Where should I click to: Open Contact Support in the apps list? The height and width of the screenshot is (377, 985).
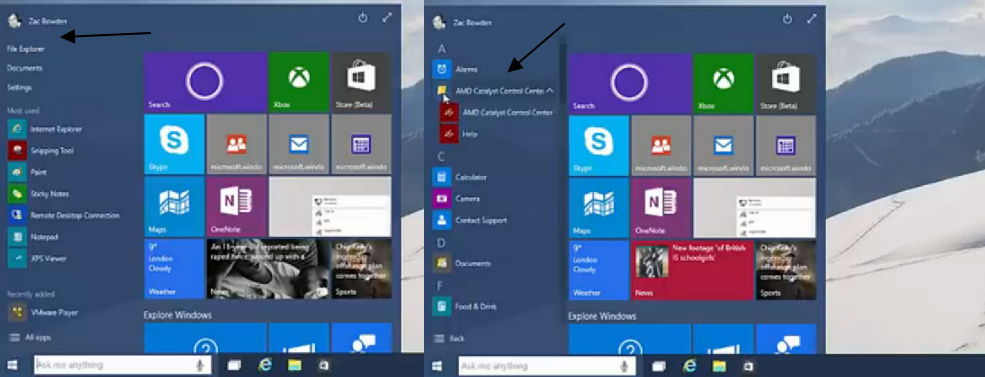(x=469, y=221)
